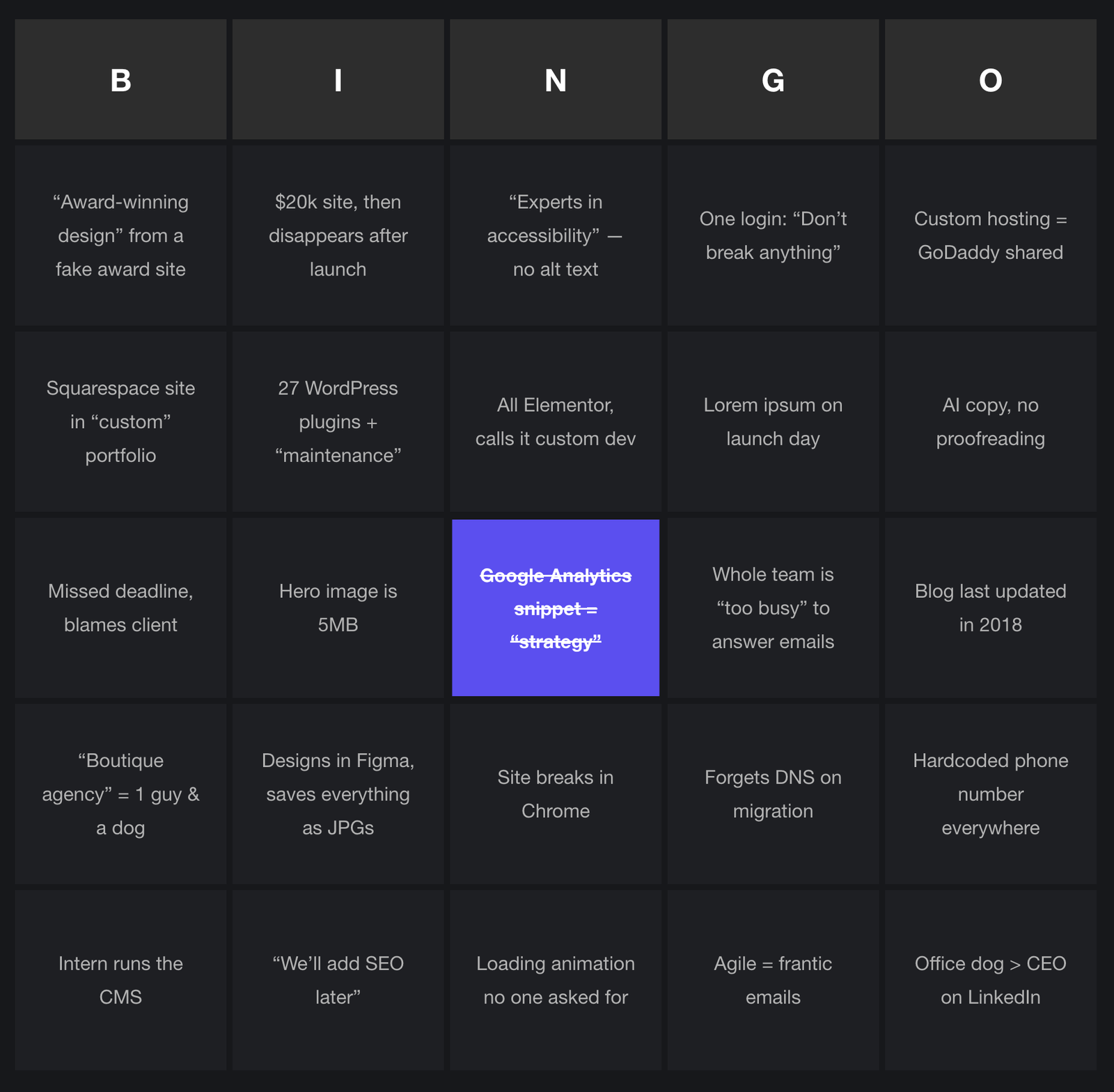Click the "Custom hosting = GoDaddy shared" cell
The height and width of the screenshot is (1092, 1114).
pos(990,235)
